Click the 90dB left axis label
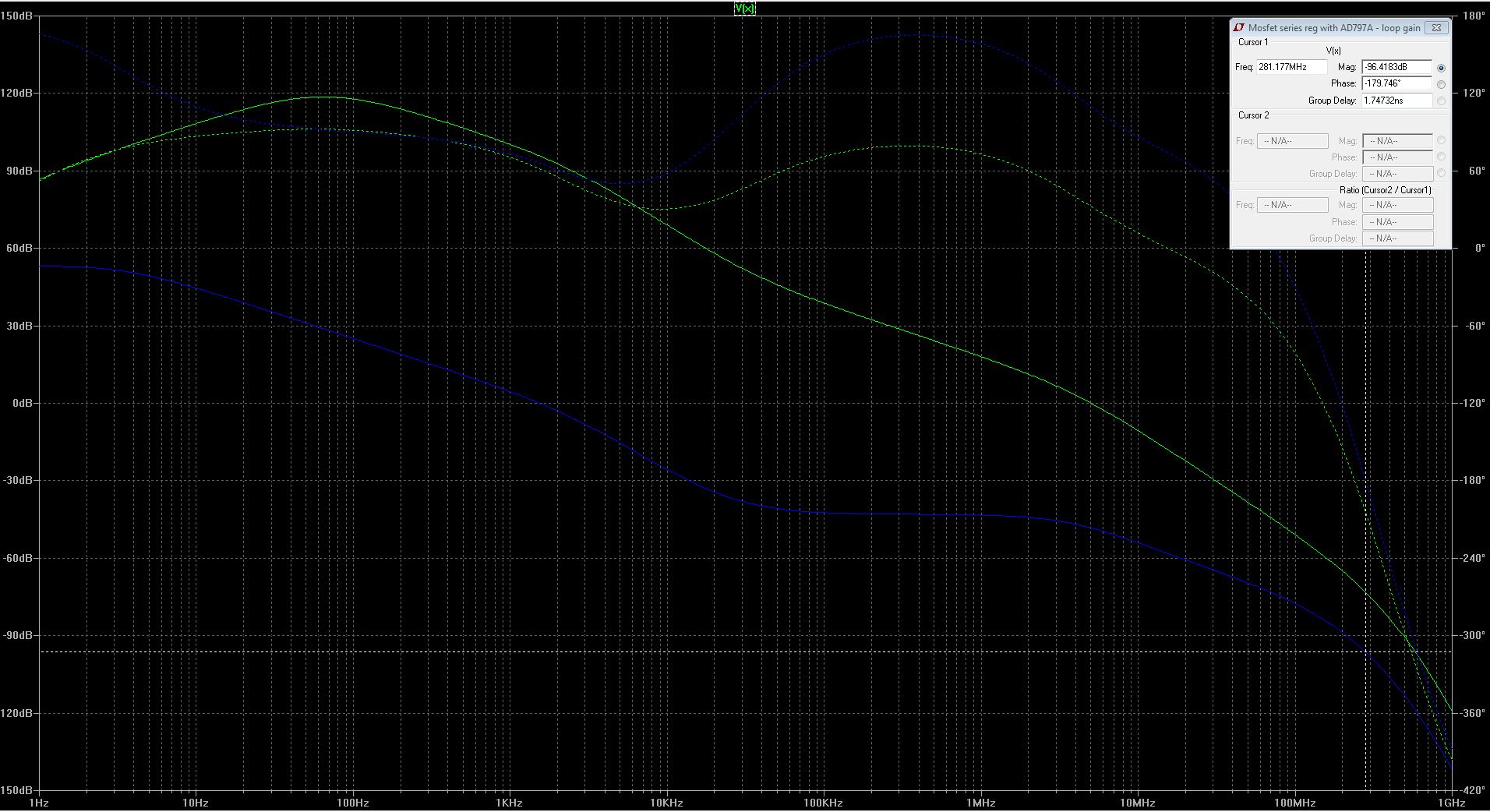This screenshot has height=812, width=1490. pyautogui.click(x=19, y=171)
